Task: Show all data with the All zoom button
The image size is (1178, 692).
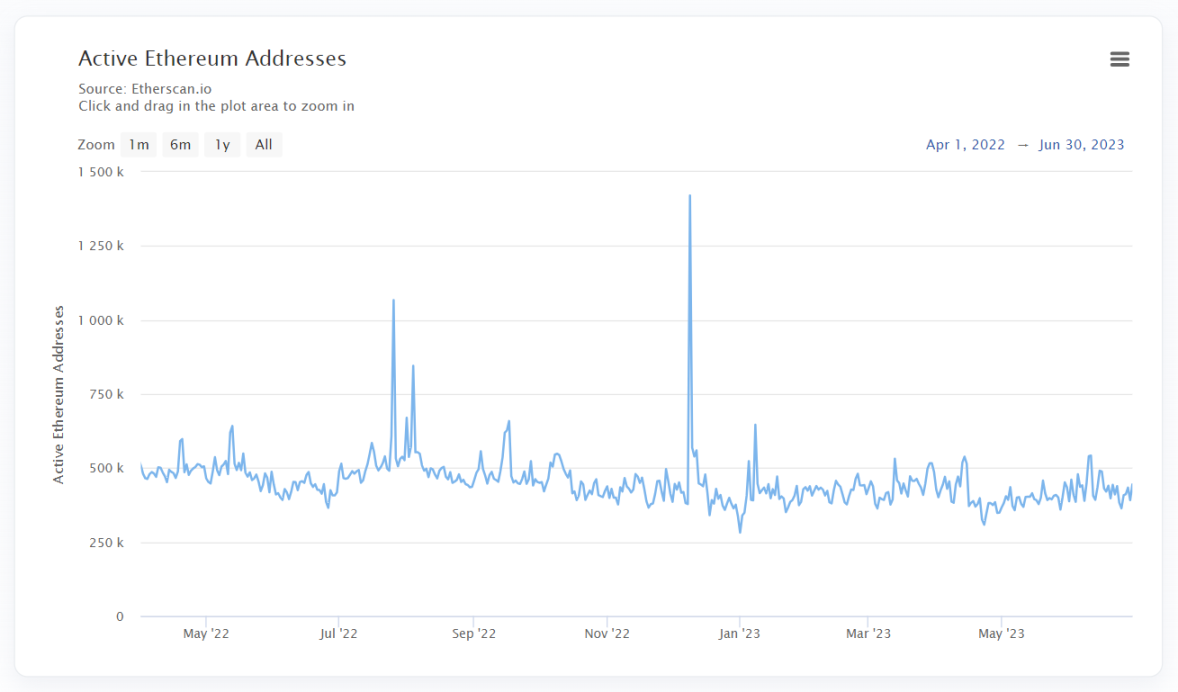Action: [x=263, y=145]
